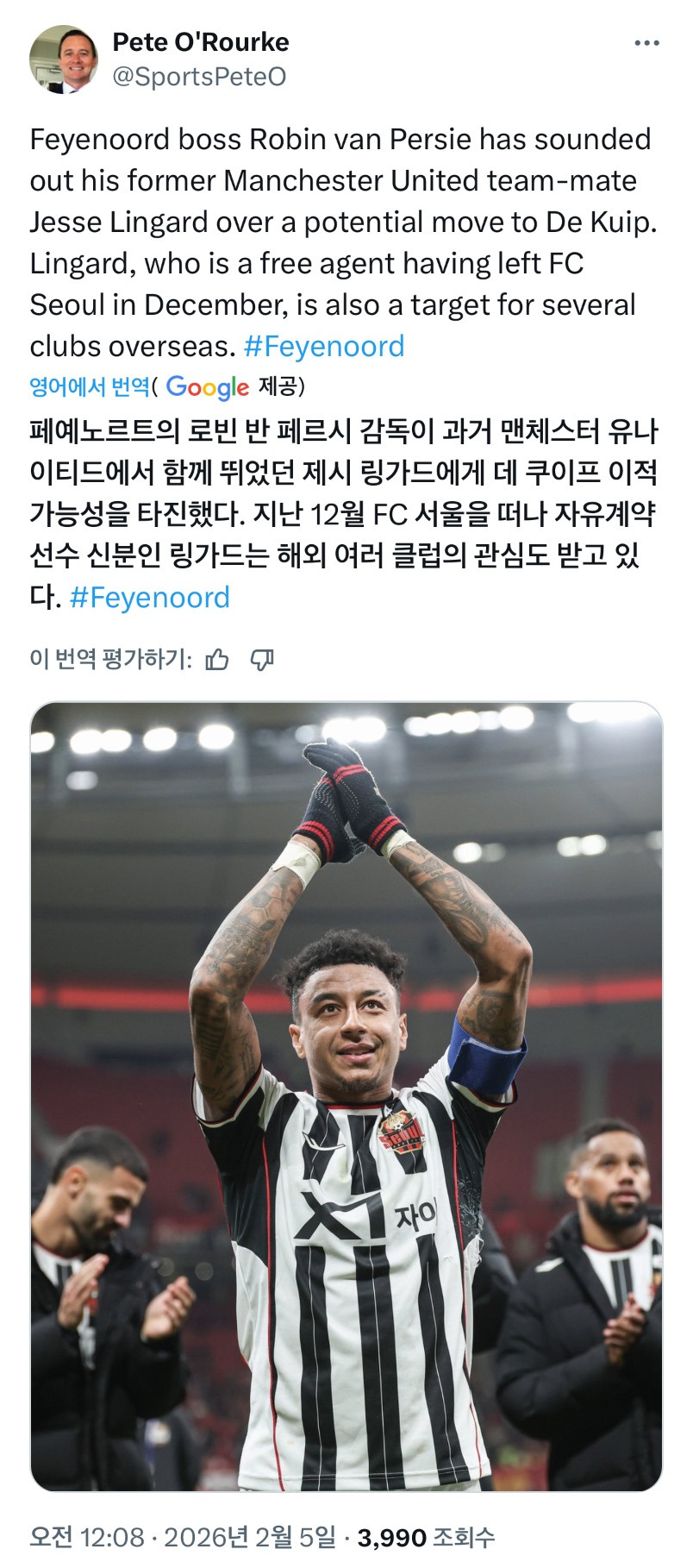This screenshot has width=693, height=1568.
Task: Click the '오전 12:08' post time
Action: [87, 1537]
